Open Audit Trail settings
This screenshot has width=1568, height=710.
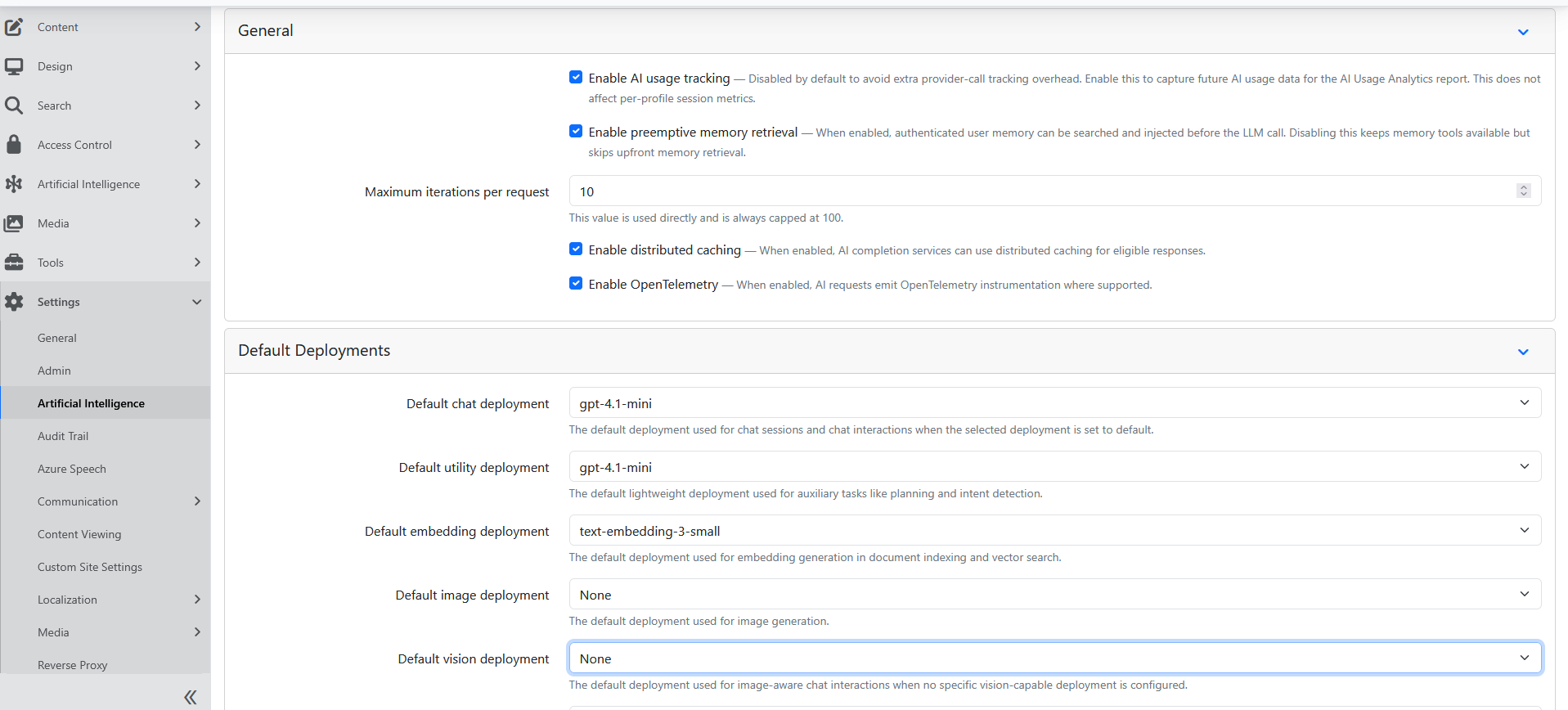coord(63,436)
